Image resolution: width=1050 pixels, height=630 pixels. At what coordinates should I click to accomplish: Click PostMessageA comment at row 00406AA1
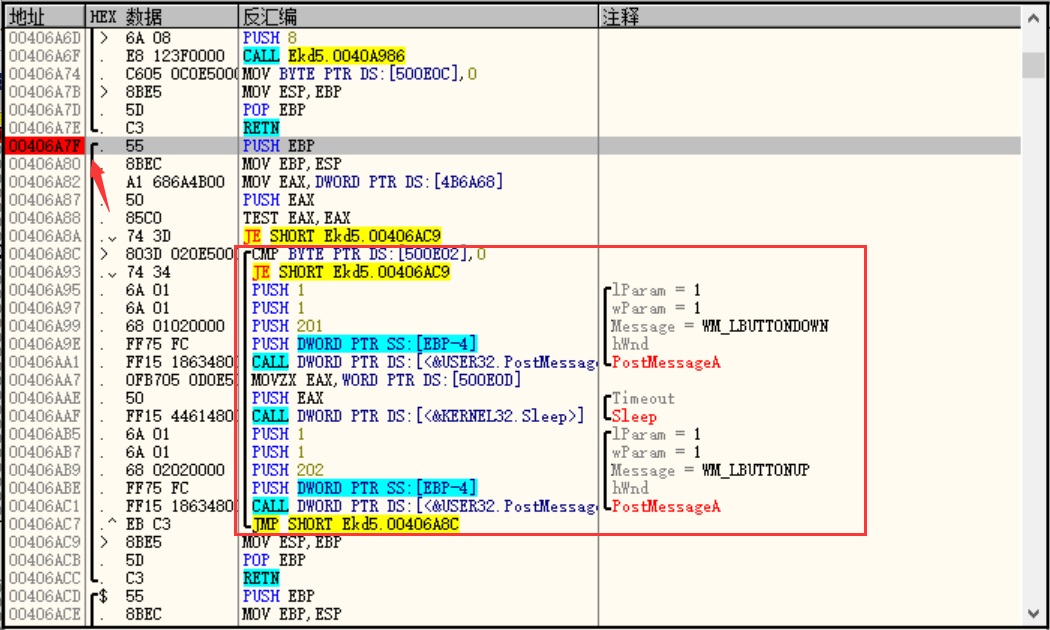tap(666, 363)
